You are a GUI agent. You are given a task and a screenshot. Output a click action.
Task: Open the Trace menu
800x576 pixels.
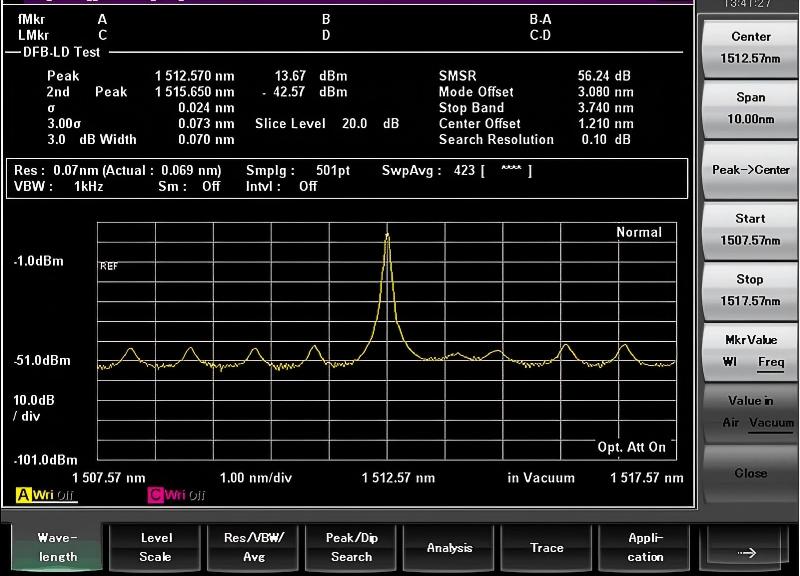click(x=547, y=548)
